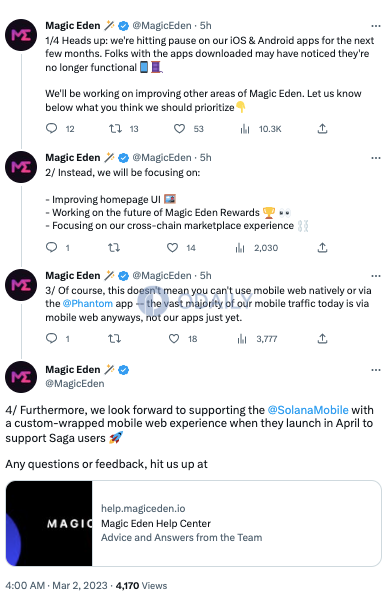Like the second tweet with 14 likes

pos(172,247)
